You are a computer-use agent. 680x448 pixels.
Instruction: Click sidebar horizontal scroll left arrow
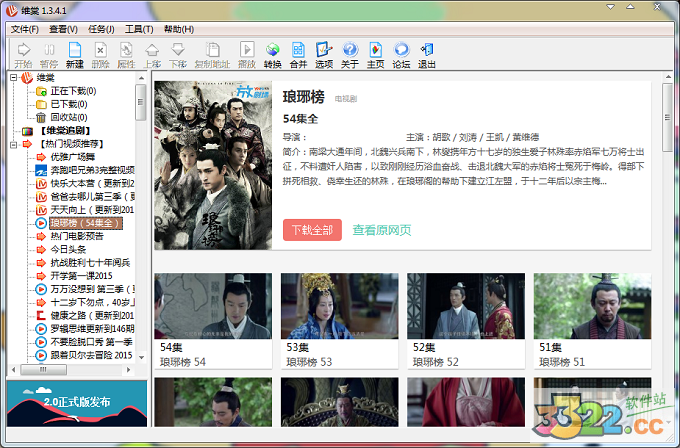pyautogui.click(x=13, y=370)
